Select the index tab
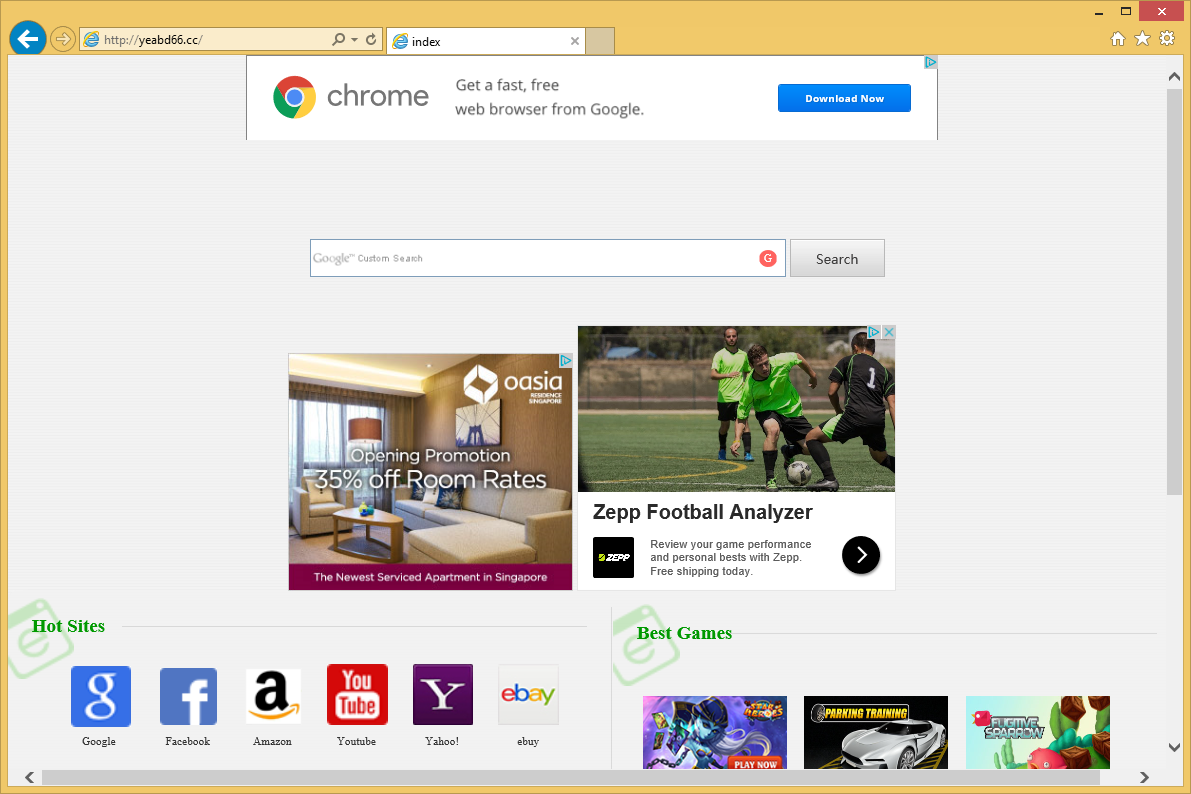This screenshot has height=794, width=1191. coord(486,41)
